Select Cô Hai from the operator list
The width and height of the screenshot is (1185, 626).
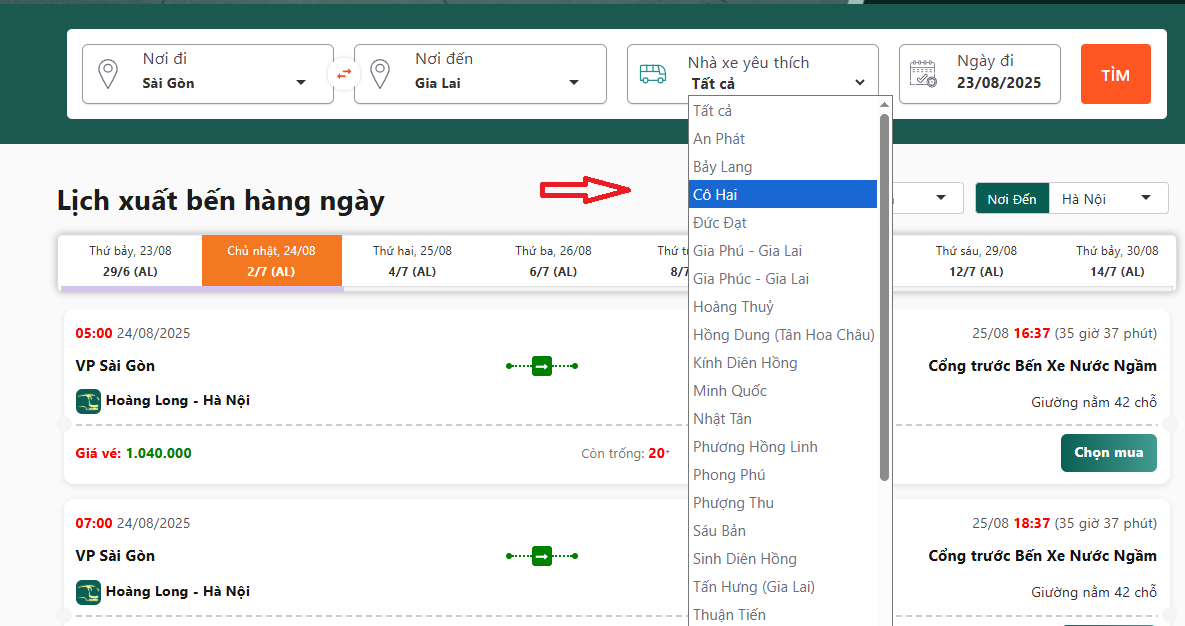(783, 195)
